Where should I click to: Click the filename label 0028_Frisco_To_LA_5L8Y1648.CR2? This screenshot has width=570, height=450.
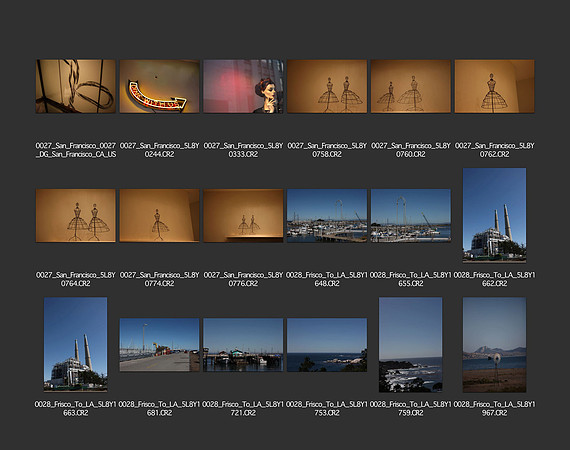click(x=327, y=279)
